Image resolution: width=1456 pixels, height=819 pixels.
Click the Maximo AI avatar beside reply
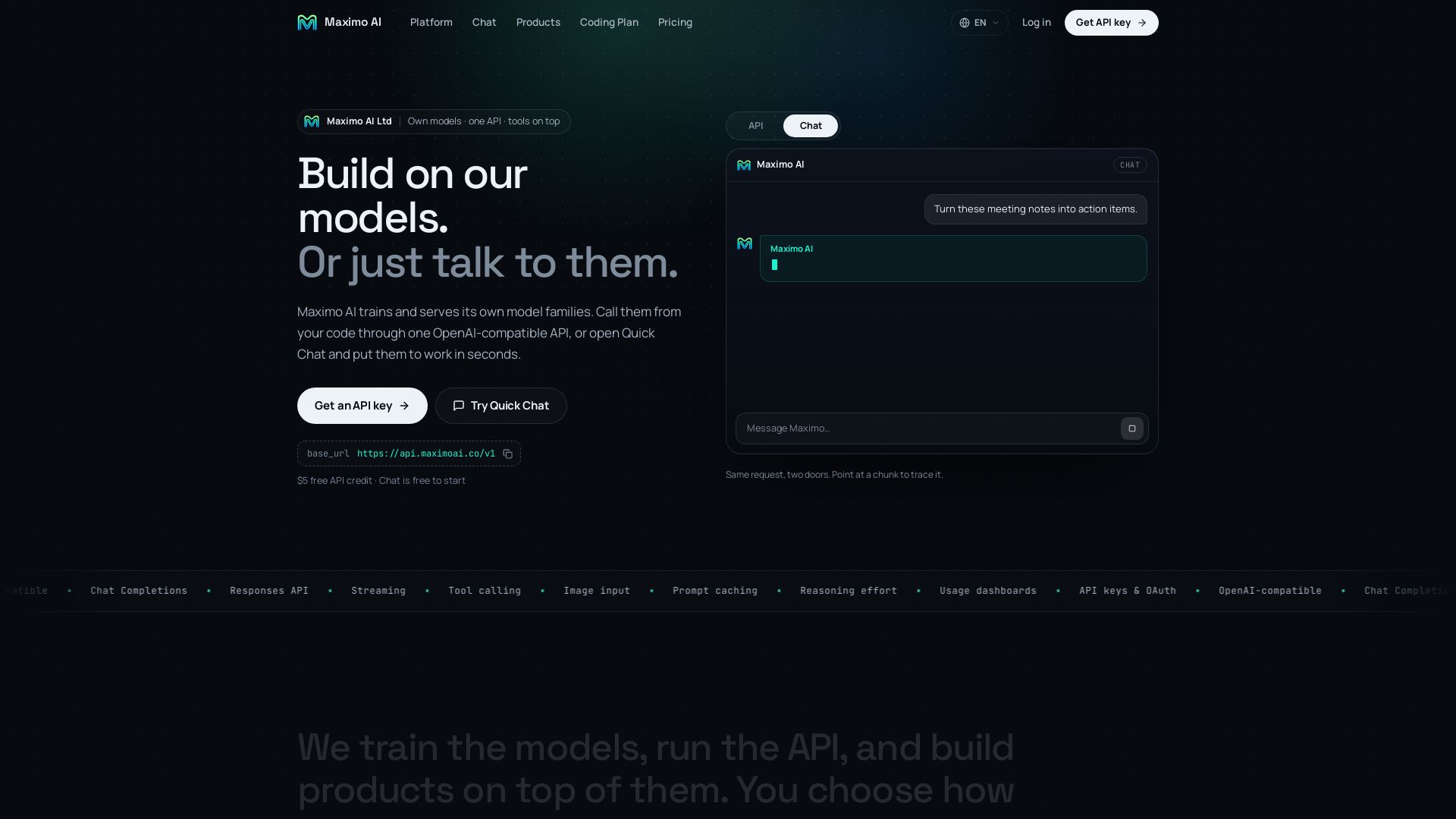(x=745, y=243)
